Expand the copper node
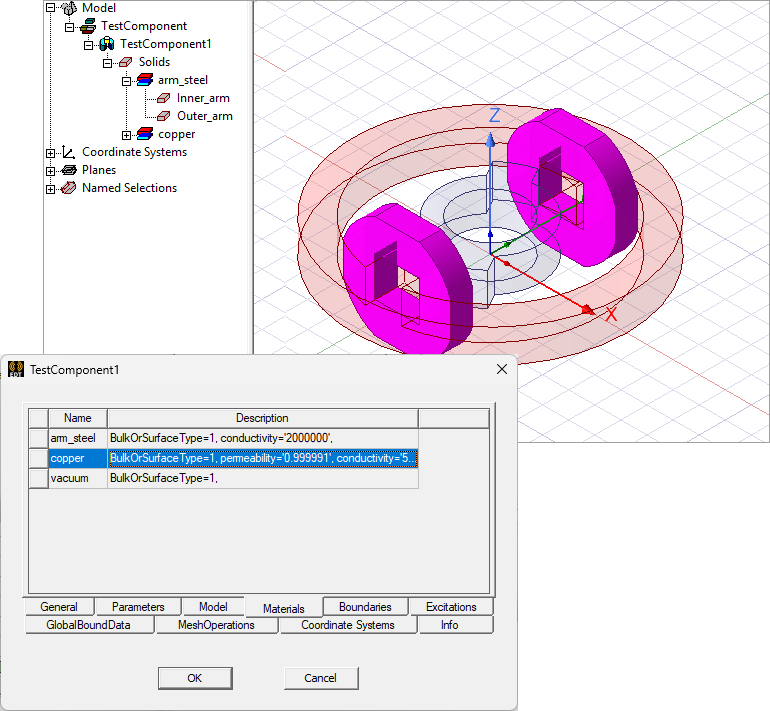The image size is (770, 711). 126,135
